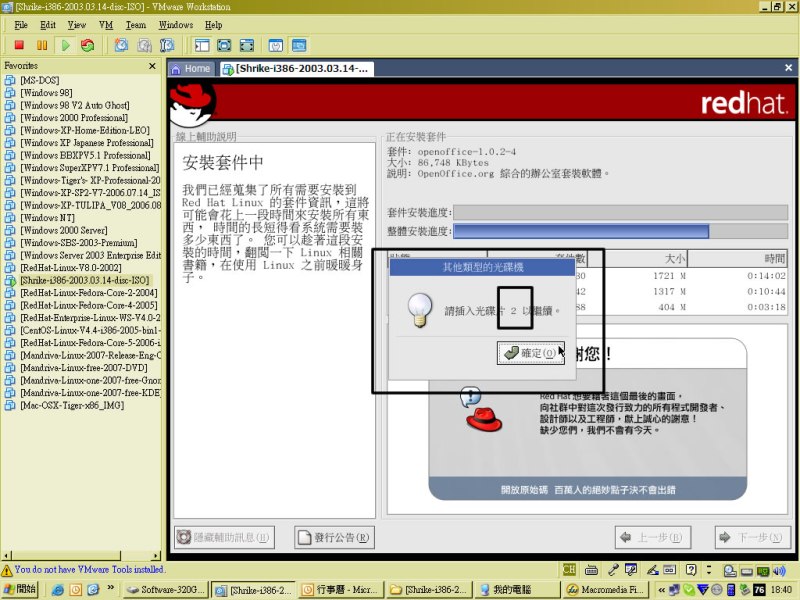Confirm disc prompt with 確定(O) button

(531, 353)
